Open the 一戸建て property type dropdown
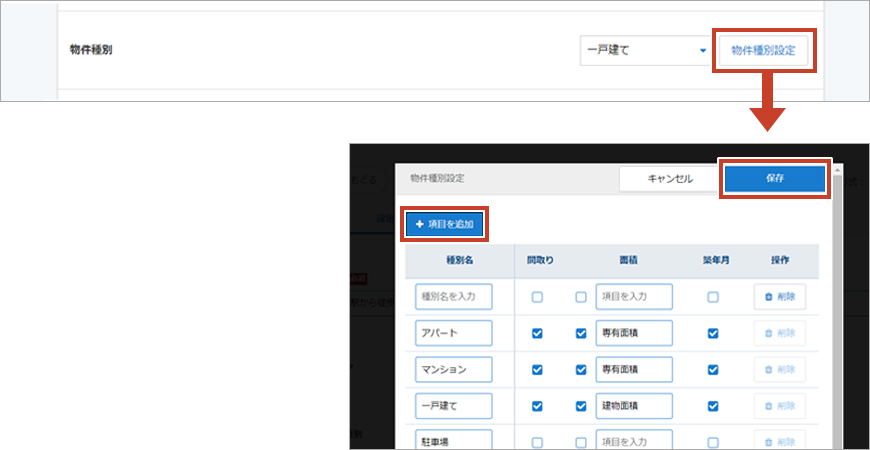Image resolution: width=870 pixels, height=450 pixels. (x=645, y=51)
